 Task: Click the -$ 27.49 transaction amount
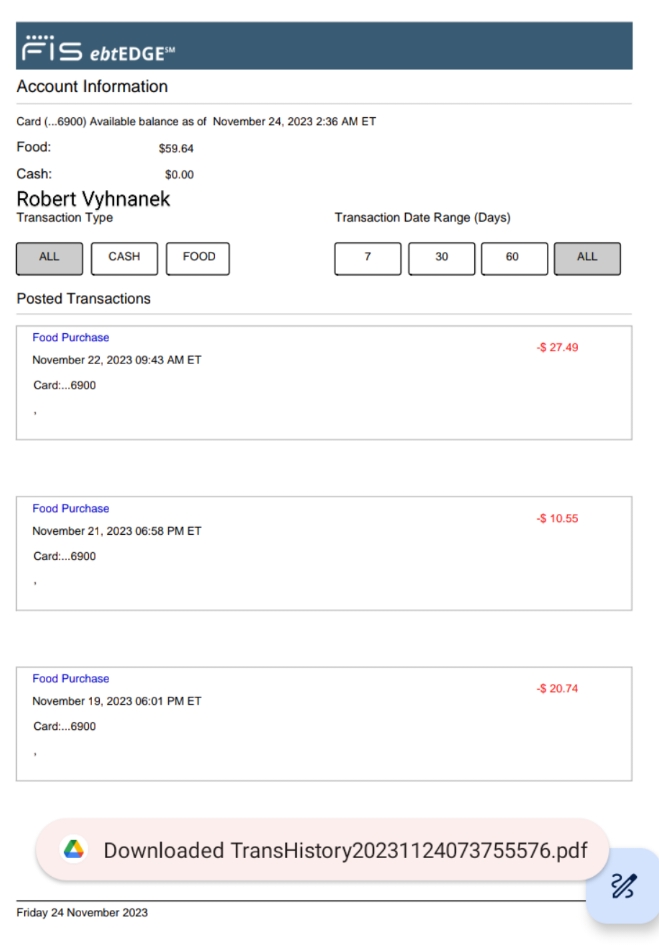tap(557, 347)
